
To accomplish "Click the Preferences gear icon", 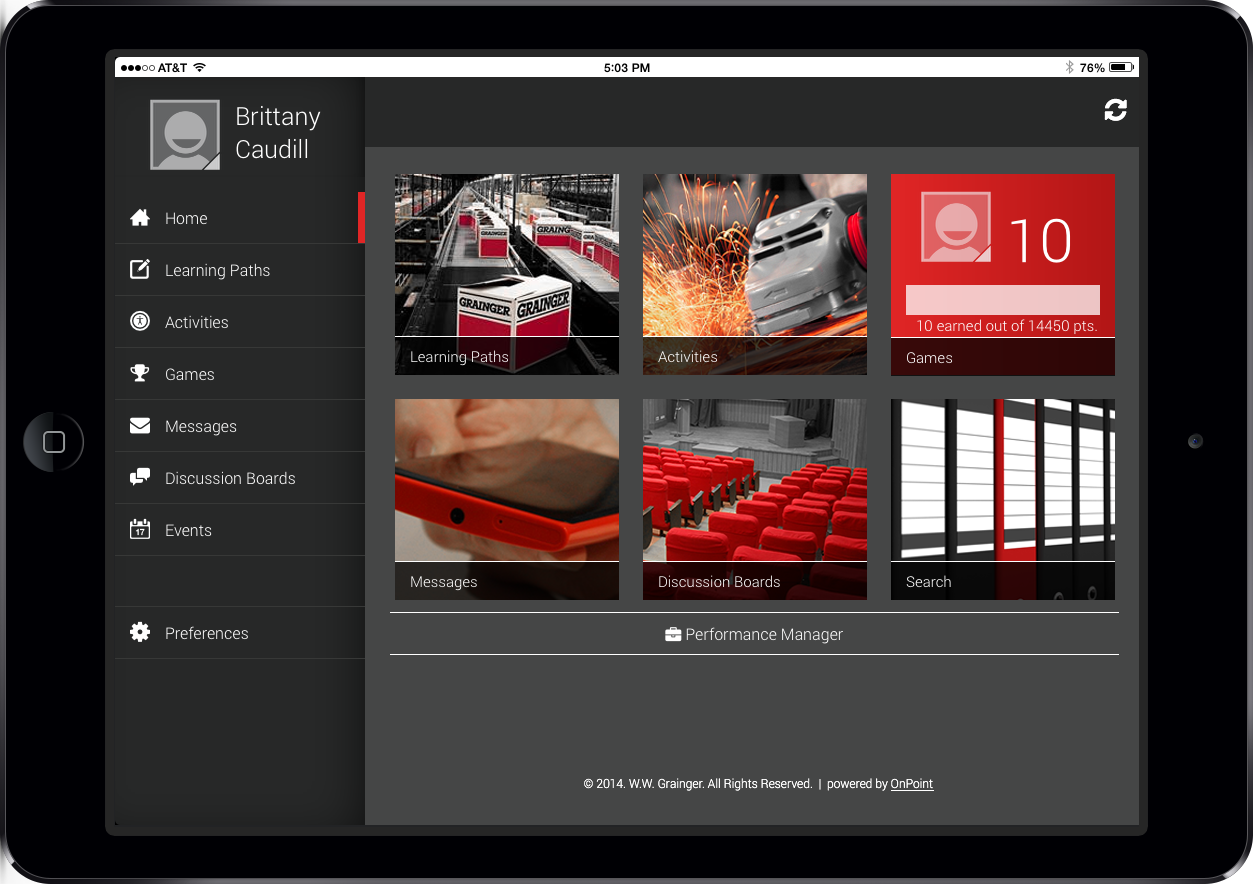I will click(140, 633).
